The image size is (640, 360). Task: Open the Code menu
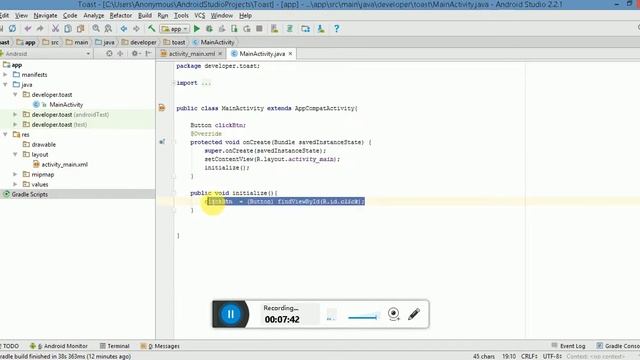pyautogui.click(x=70, y=16)
